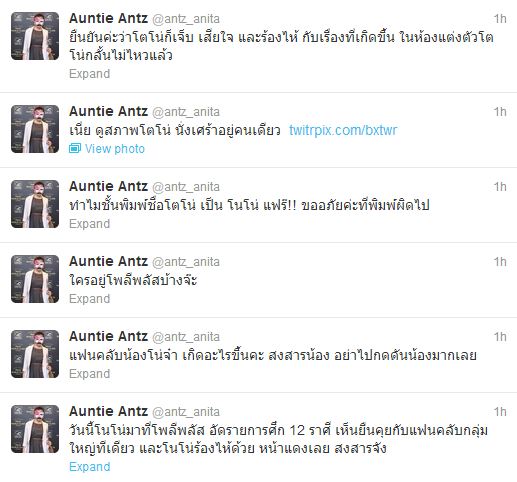Open avatar of the View photo tweet
The height and width of the screenshot is (482, 517).
(35, 129)
